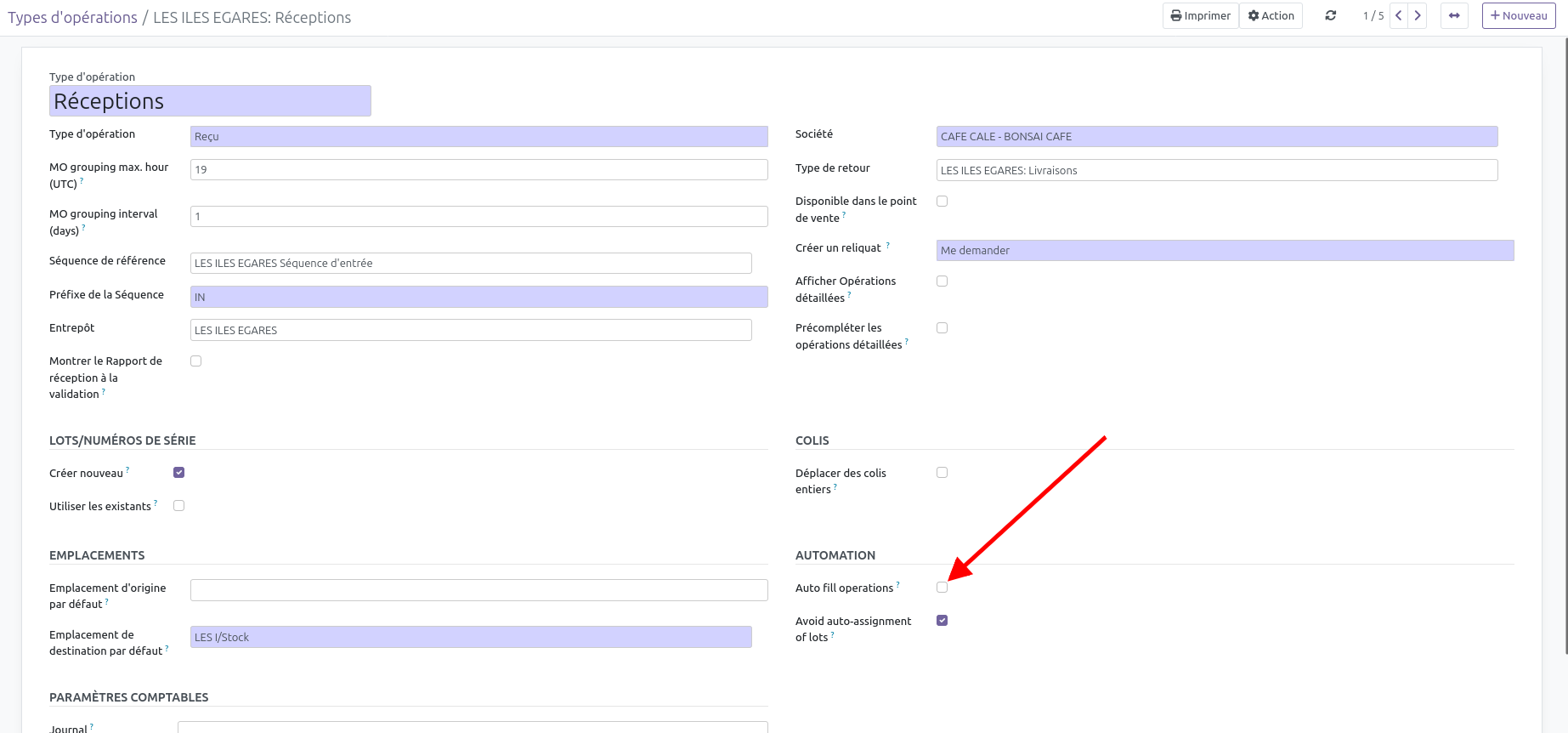Go to the next record arrow
1568x733 pixels.
click(x=1418, y=16)
